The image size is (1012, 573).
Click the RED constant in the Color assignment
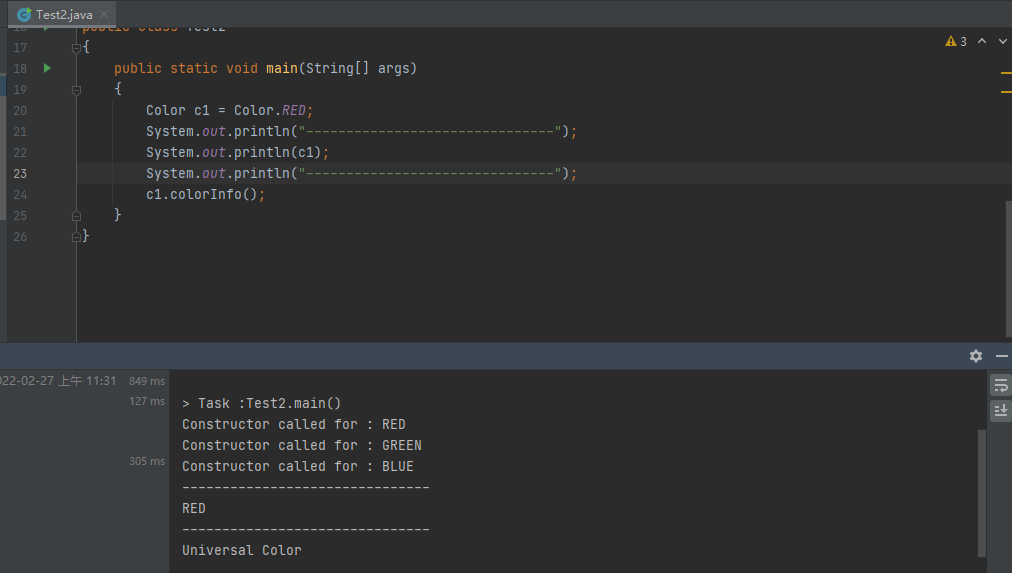point(294,110)
